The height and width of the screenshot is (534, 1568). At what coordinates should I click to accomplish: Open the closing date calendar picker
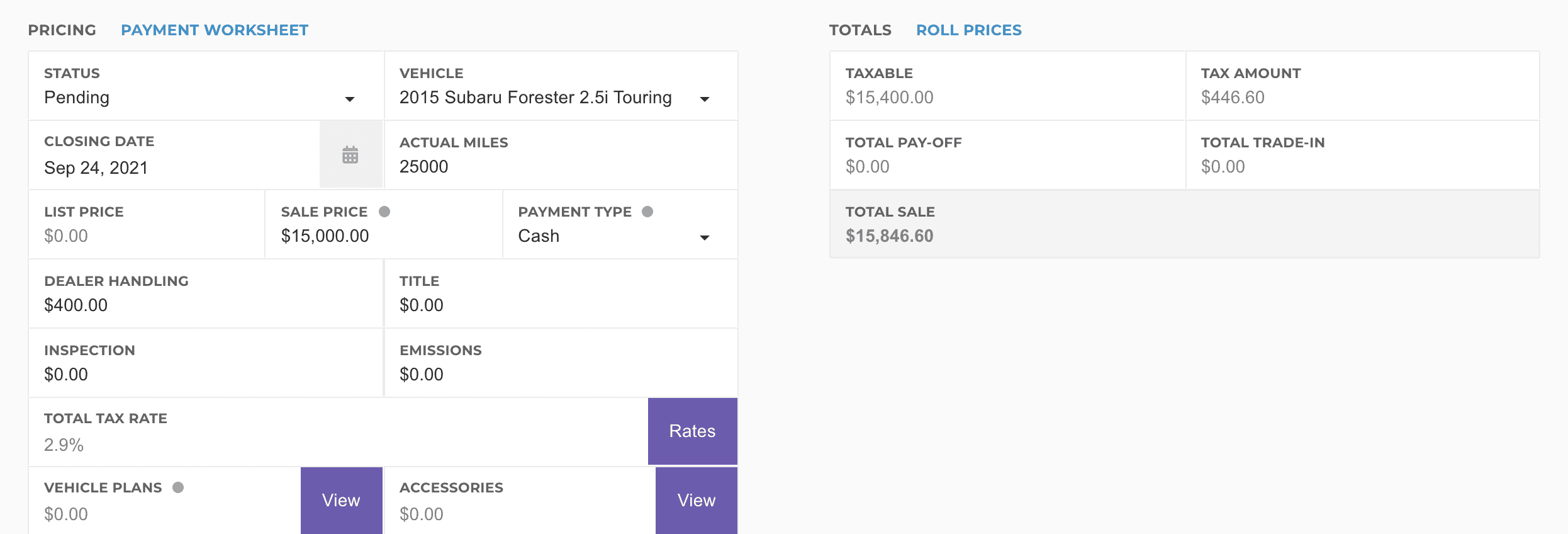350,155
